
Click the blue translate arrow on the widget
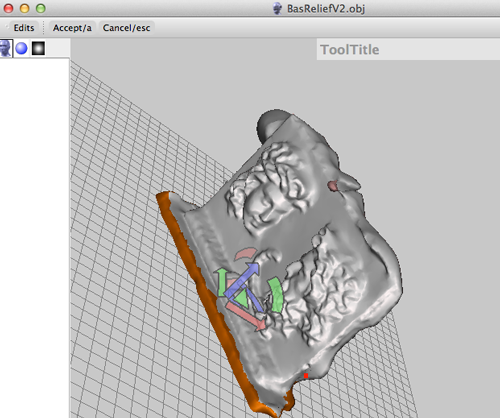(242, 279)
